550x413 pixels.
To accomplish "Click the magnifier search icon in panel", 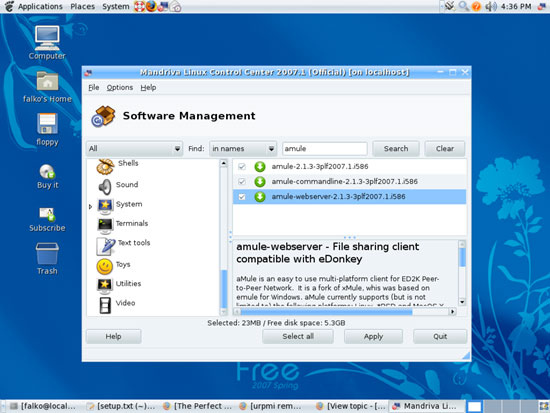I will (x=463, y=6).
